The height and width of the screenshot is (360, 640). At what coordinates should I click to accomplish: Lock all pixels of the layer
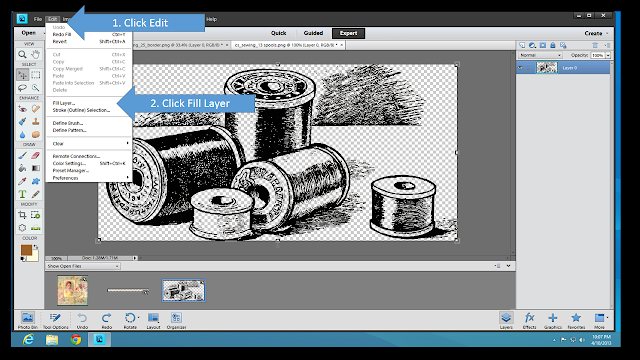553,45
